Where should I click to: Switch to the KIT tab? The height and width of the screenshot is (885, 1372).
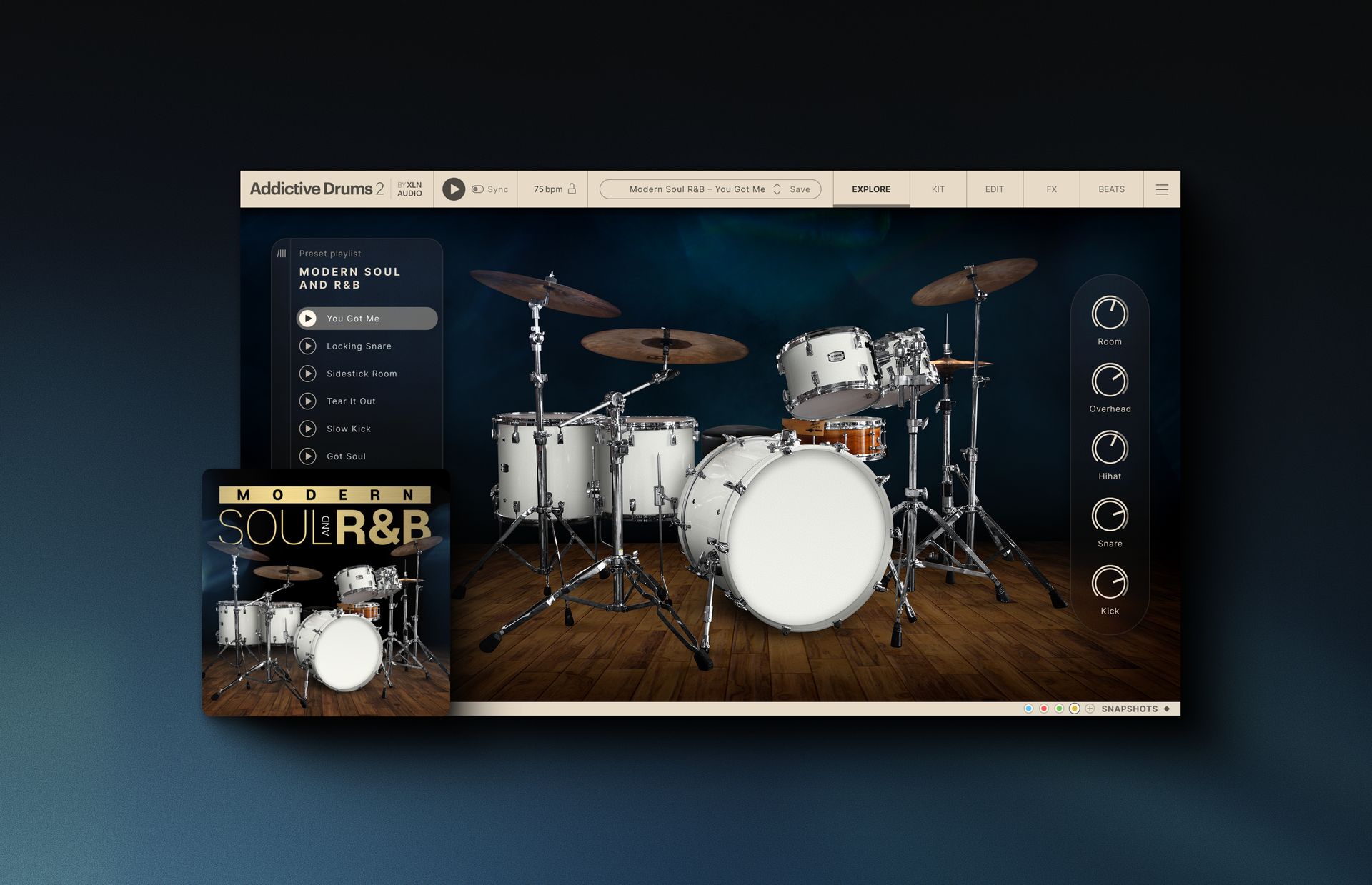(938, 189)
